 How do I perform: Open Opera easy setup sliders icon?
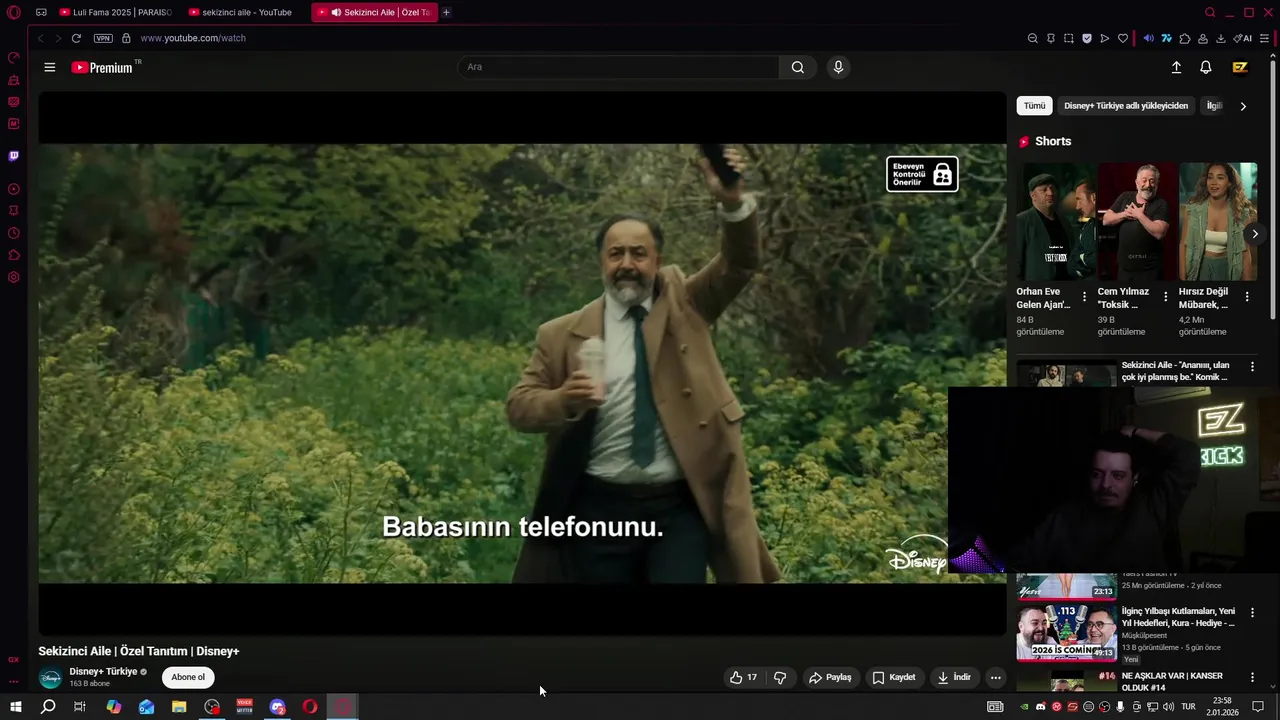point(1265,38)
